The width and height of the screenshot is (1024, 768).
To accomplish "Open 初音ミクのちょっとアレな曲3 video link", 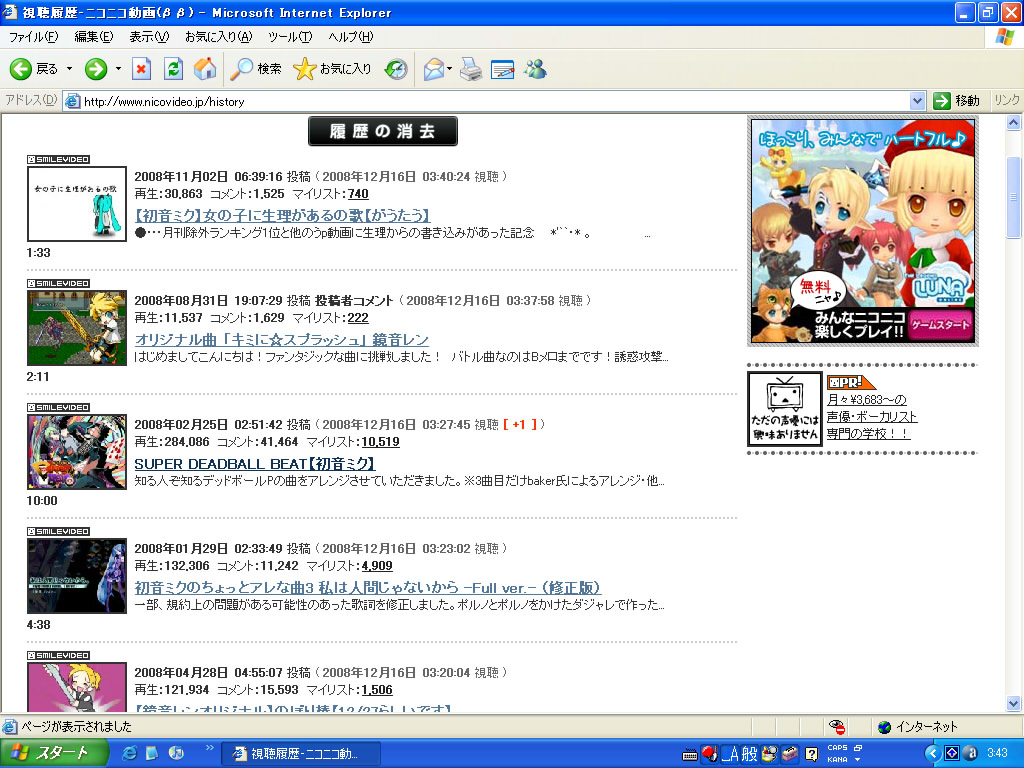I will (368, 588).
